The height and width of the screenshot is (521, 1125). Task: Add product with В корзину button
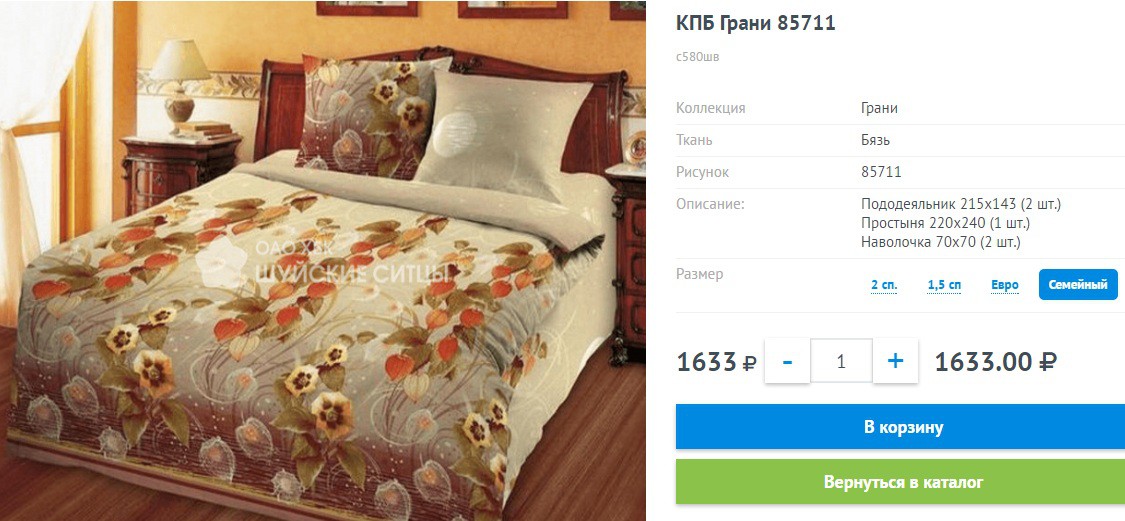900,427
